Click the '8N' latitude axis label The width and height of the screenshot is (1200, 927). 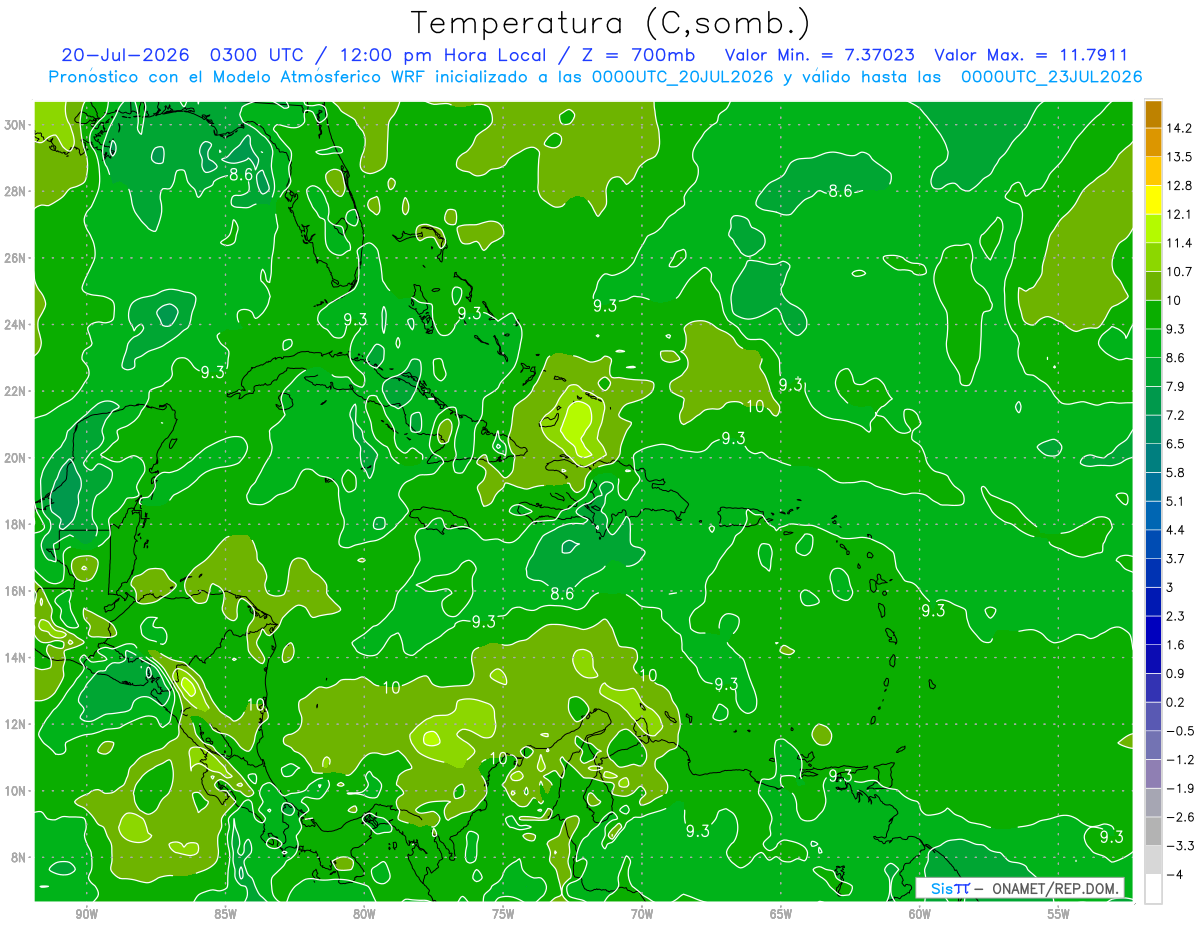pyautogui.click(x=20, y=857)
